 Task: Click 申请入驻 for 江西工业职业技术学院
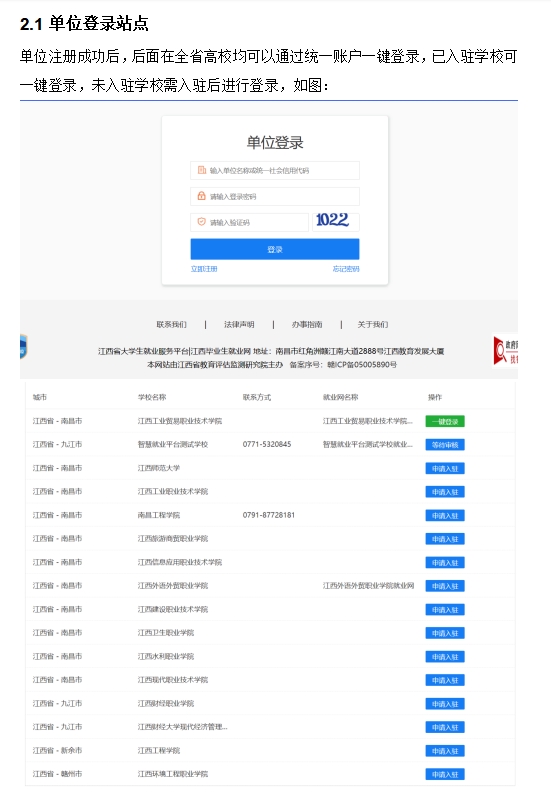(x=445, y=492)
